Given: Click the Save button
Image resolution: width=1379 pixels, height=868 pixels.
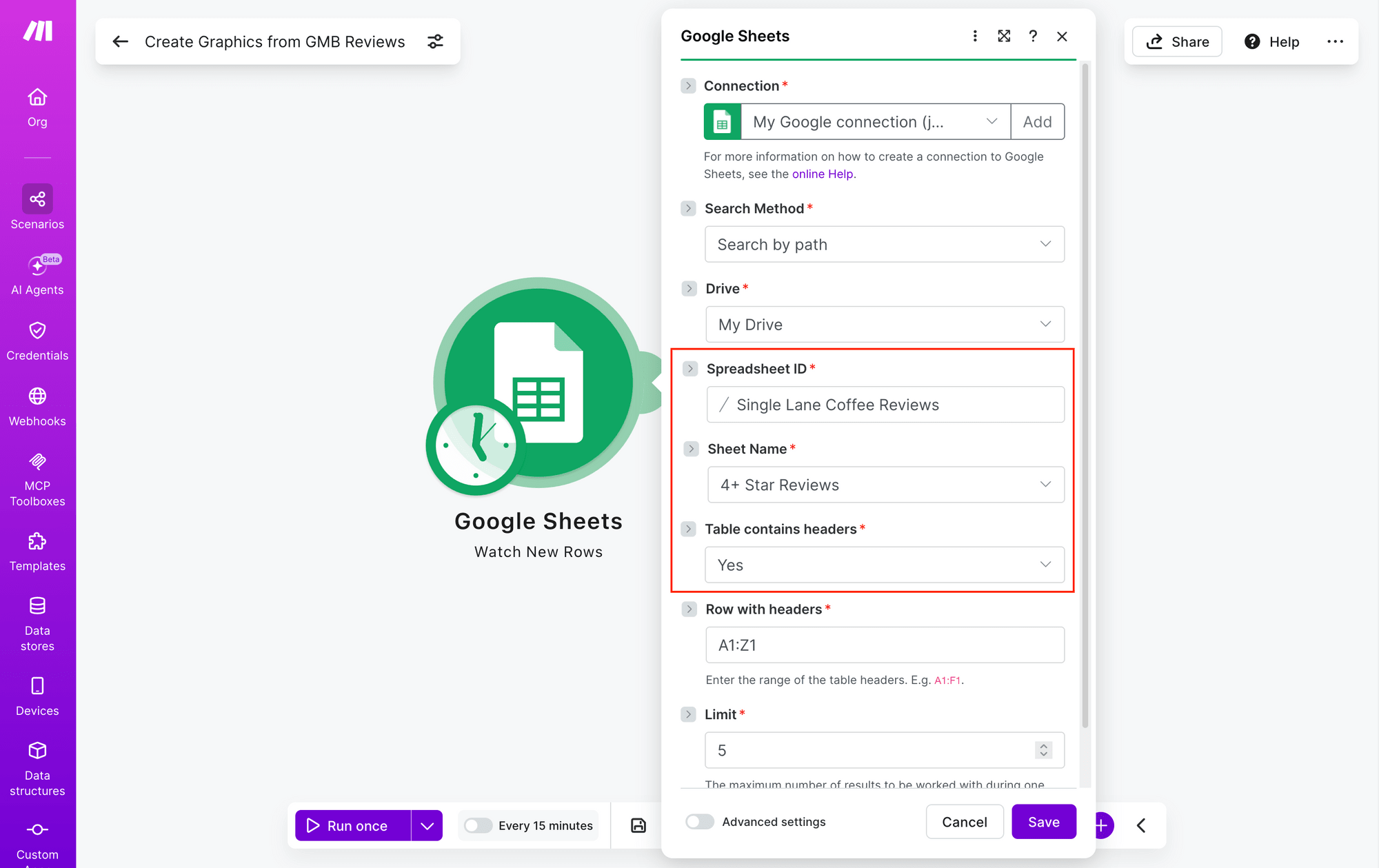Looking at the screenshot, I should pos(1044,822).
